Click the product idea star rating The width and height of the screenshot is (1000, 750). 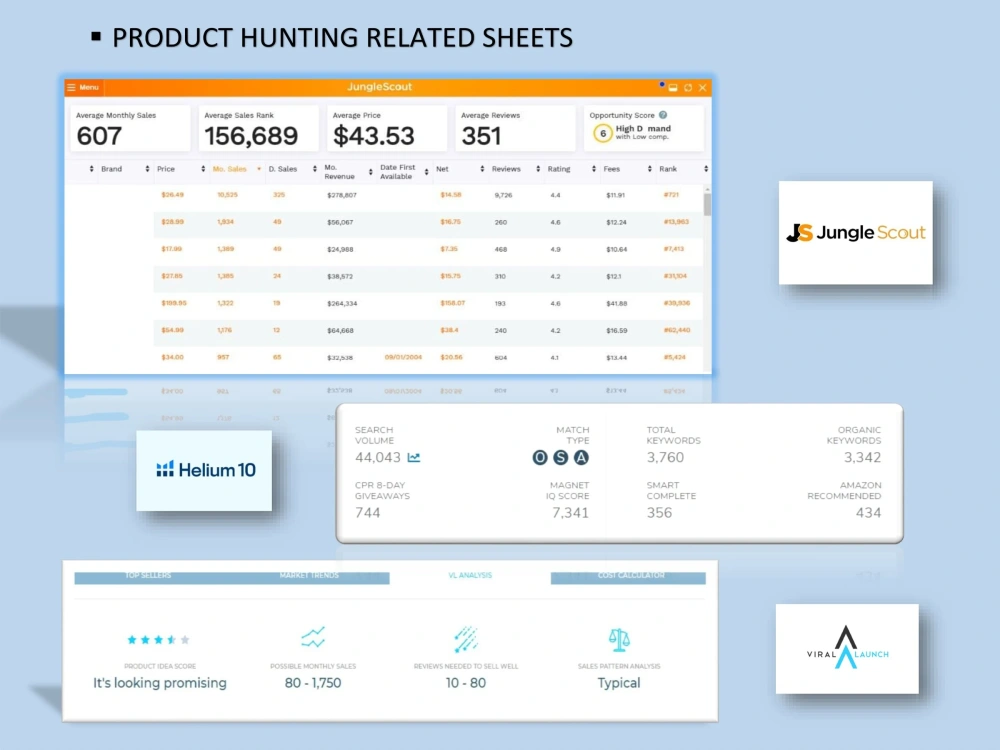[x=158, y=640]
